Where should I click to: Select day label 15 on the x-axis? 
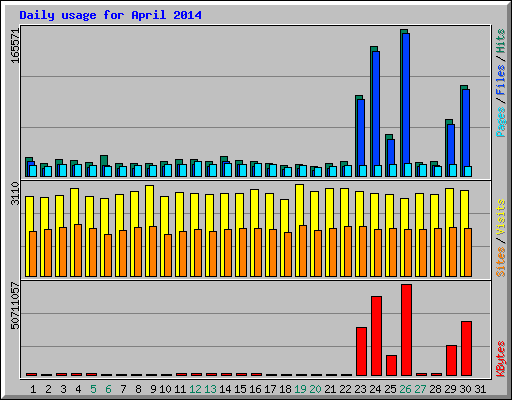(240, 389)
